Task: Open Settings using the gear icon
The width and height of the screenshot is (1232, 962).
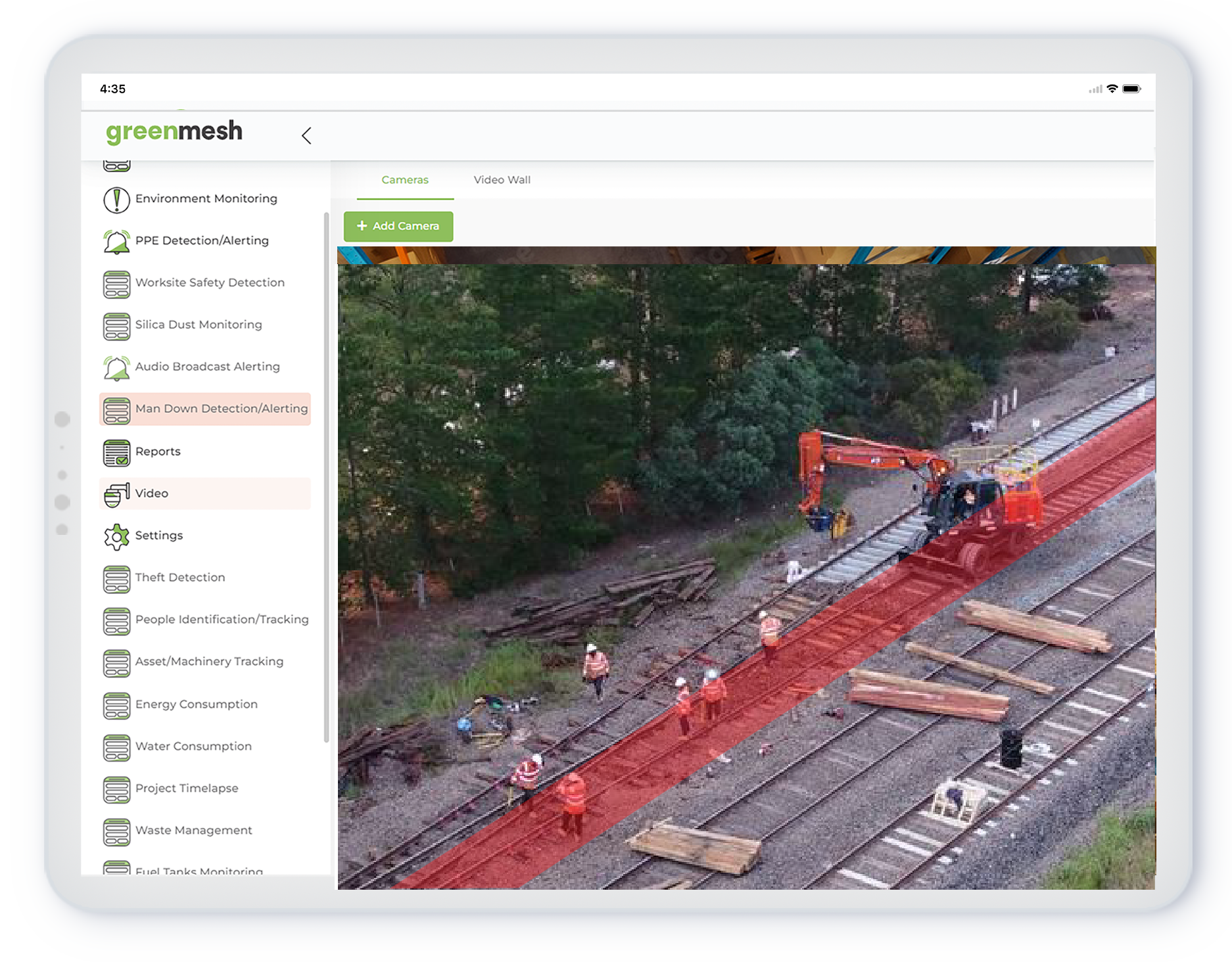Action: click(x=116, y=536)
